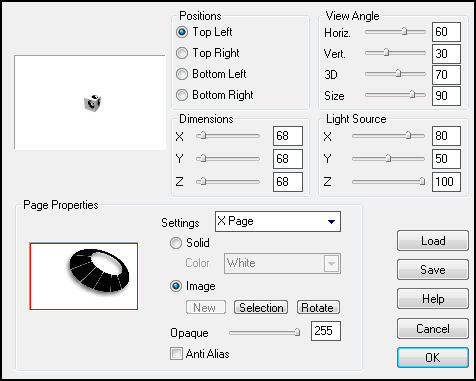Image resolution: width=476 pixels, height=381 pixels.
Task: Enable the Anti Alias checkbox
Action: pyautogui.click(x=176, y=354)
